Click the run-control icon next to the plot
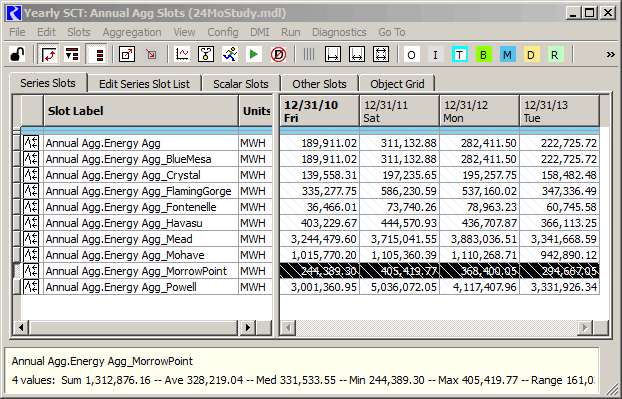Viewport: 622px width, 399px height. [206, 54]
